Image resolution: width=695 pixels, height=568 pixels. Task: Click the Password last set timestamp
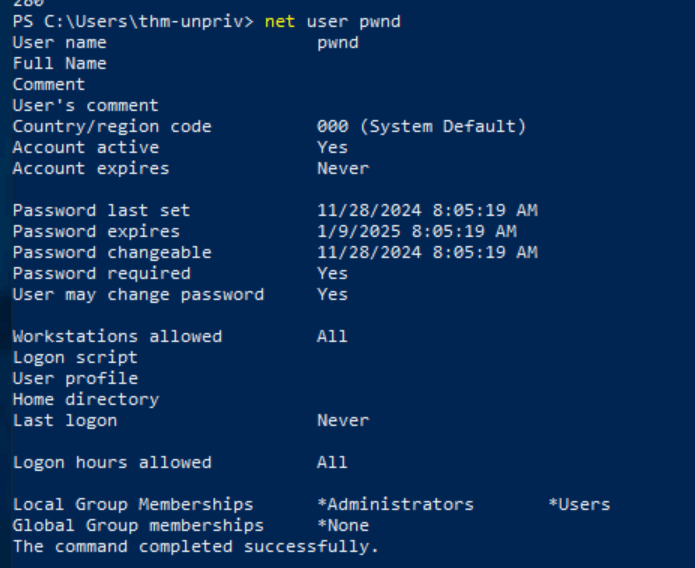tap(427, 211)
